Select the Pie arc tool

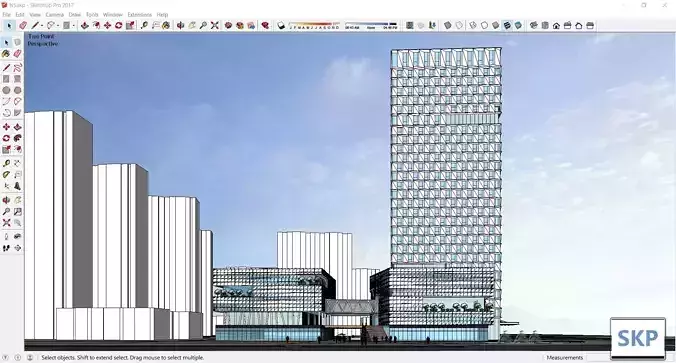pos(17,113)
